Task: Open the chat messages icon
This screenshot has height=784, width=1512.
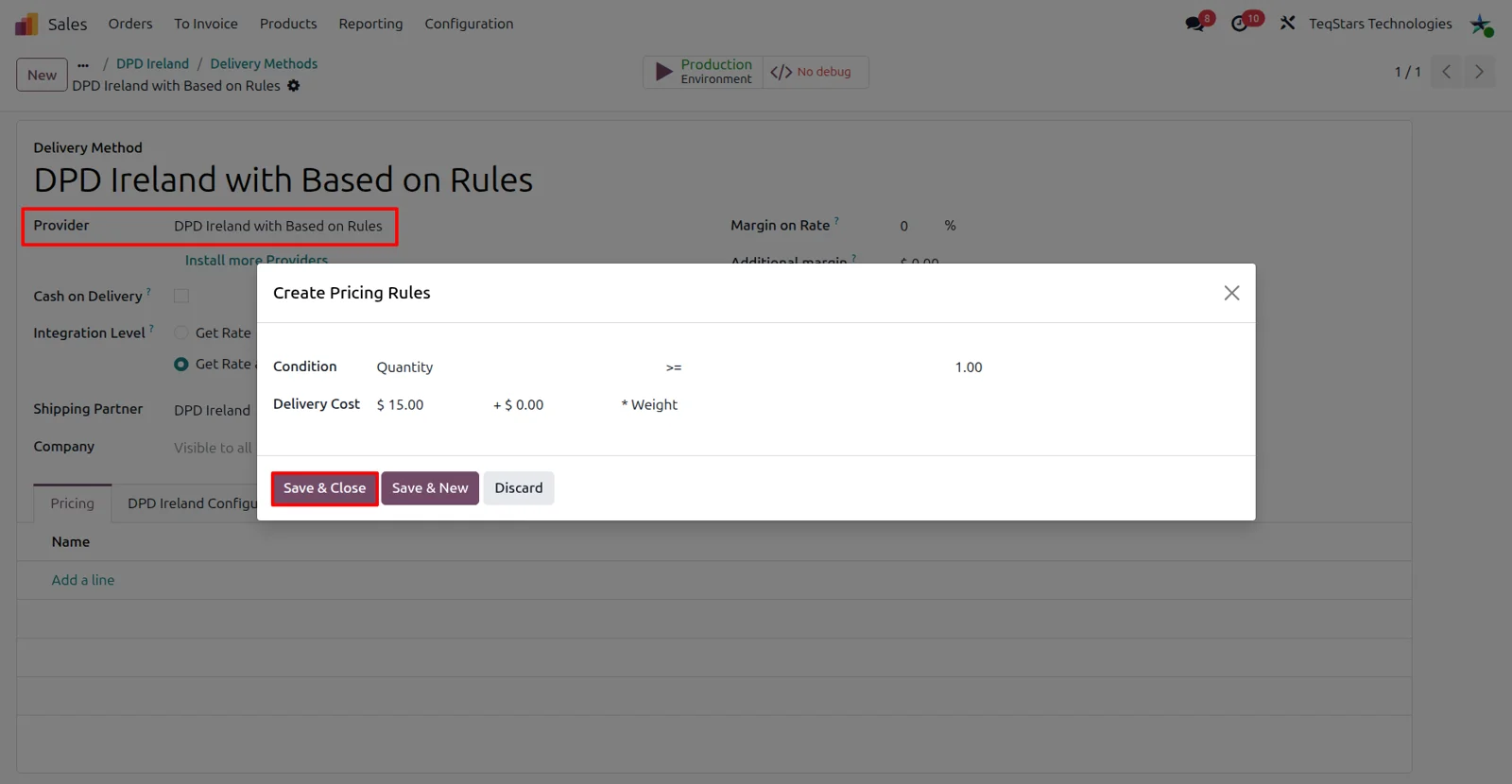Action: click(x=1195, y=24)
